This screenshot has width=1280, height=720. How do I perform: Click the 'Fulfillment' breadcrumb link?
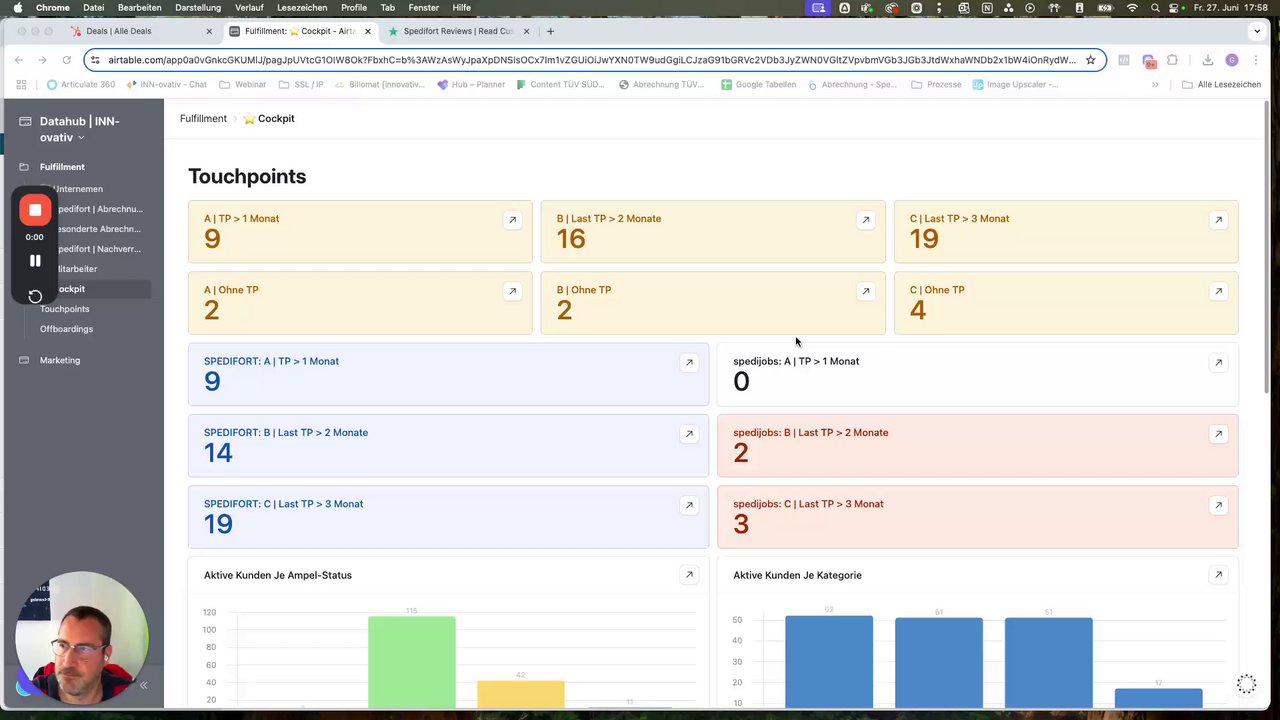tap(203, 118)
